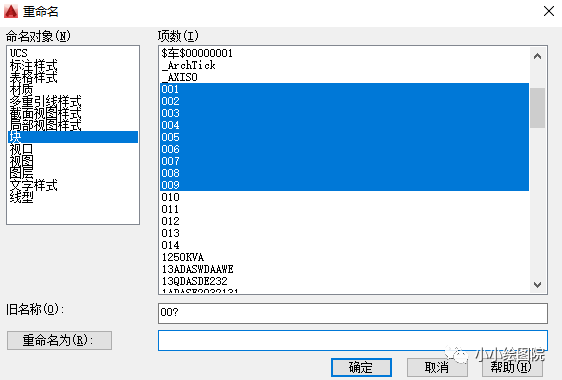Select the _ArchTick block item
The width and height of the screenshot is (562, 380).
point(188,65)
